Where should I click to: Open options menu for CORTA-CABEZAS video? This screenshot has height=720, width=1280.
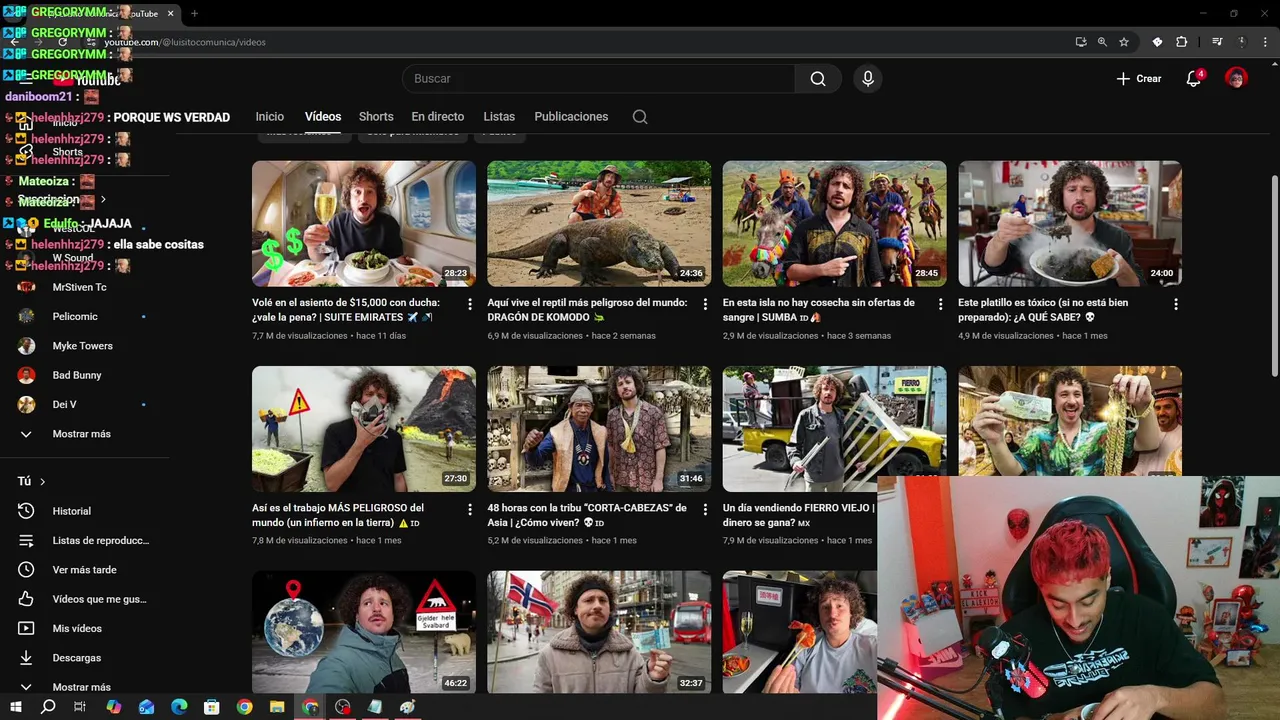tap(705, 509)
